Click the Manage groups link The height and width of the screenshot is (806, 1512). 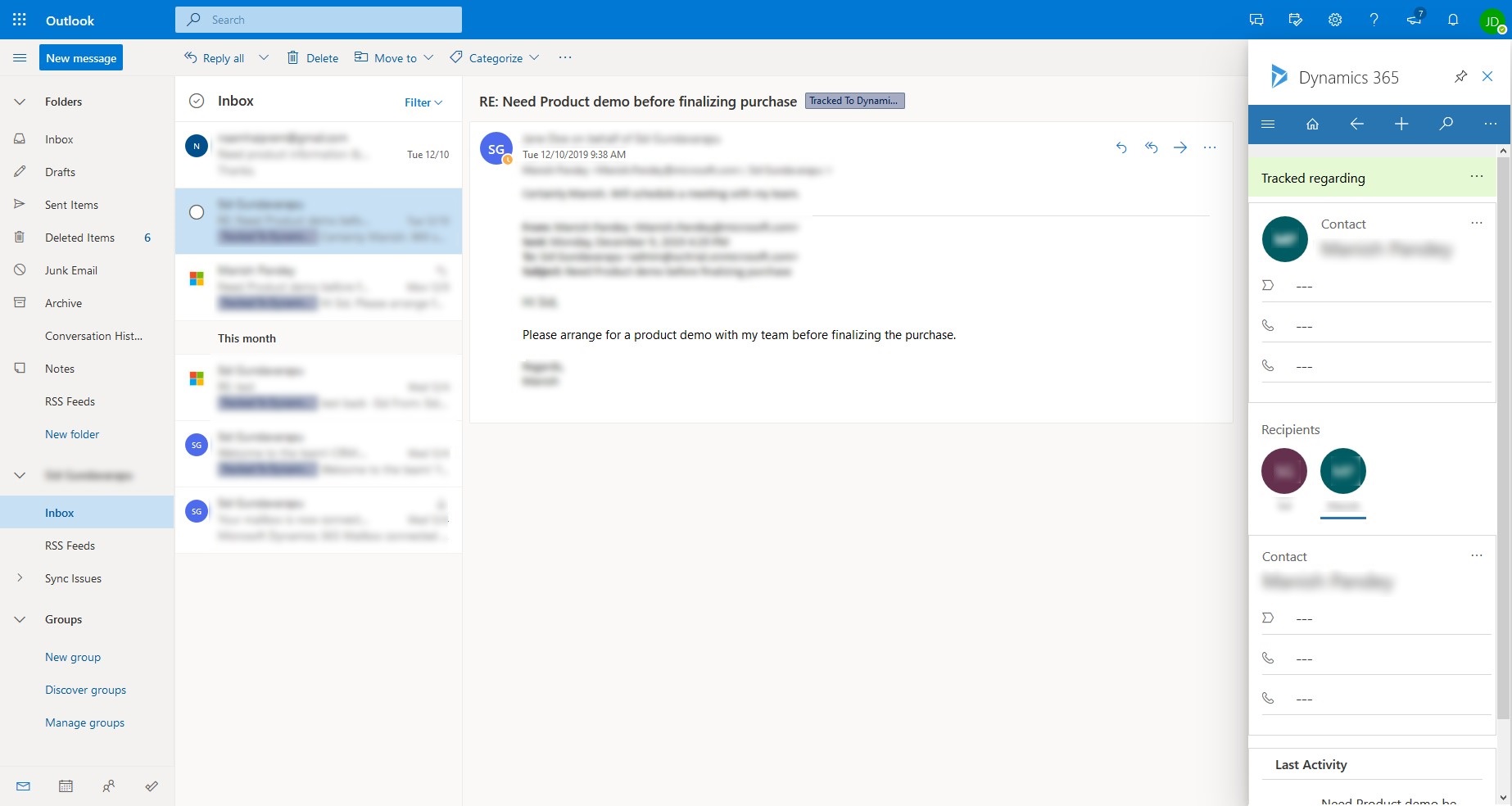point(84,722)
